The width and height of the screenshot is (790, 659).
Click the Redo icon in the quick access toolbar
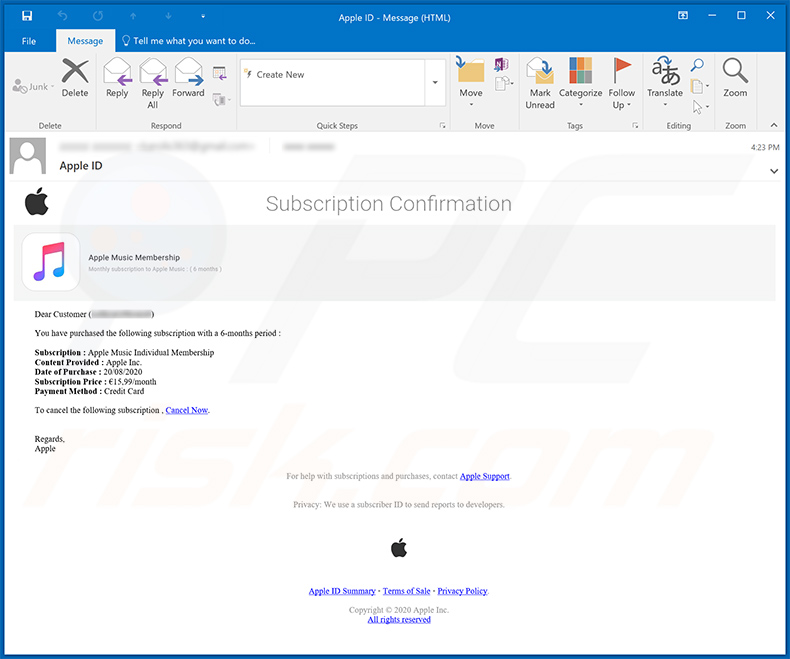point(98,16)
